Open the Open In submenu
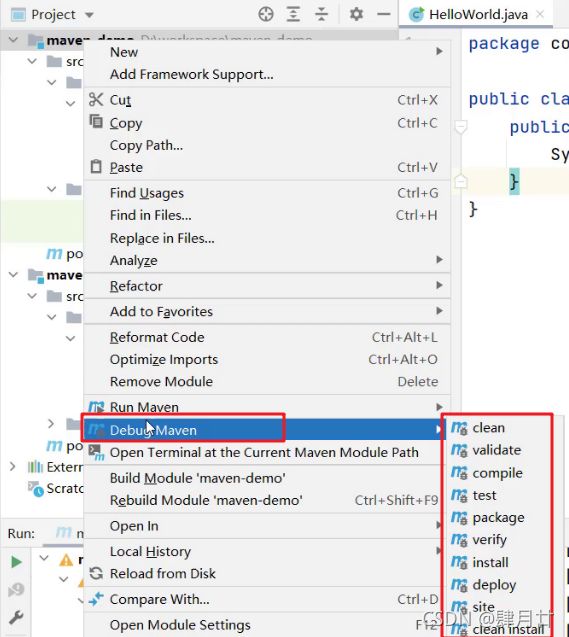 point(263,526)
